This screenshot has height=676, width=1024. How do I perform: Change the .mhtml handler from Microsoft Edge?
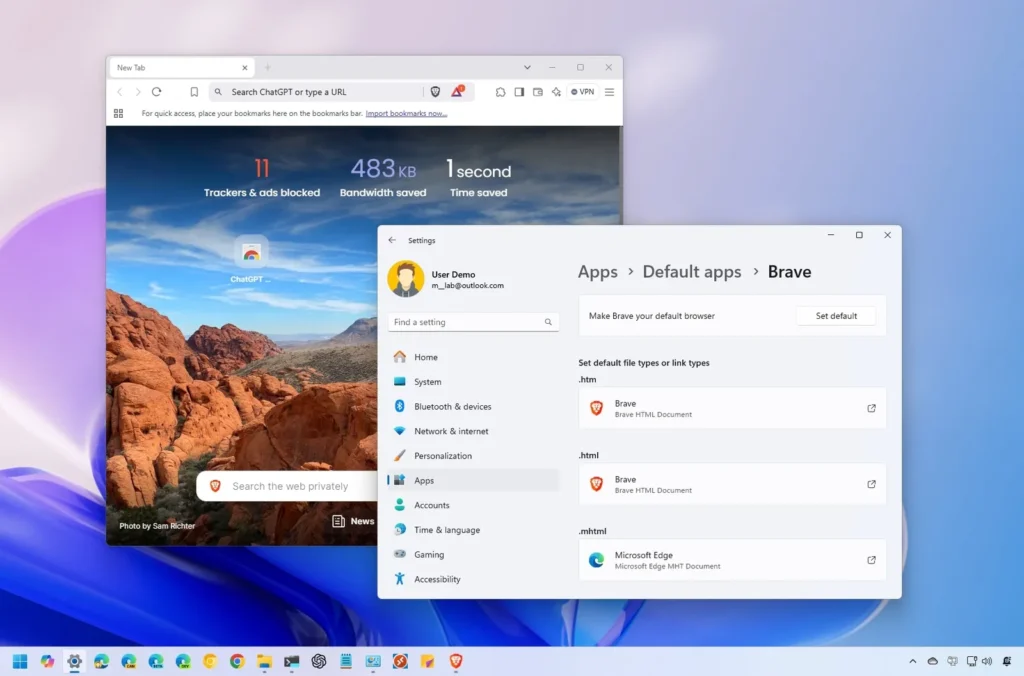[x=732, y=560]
